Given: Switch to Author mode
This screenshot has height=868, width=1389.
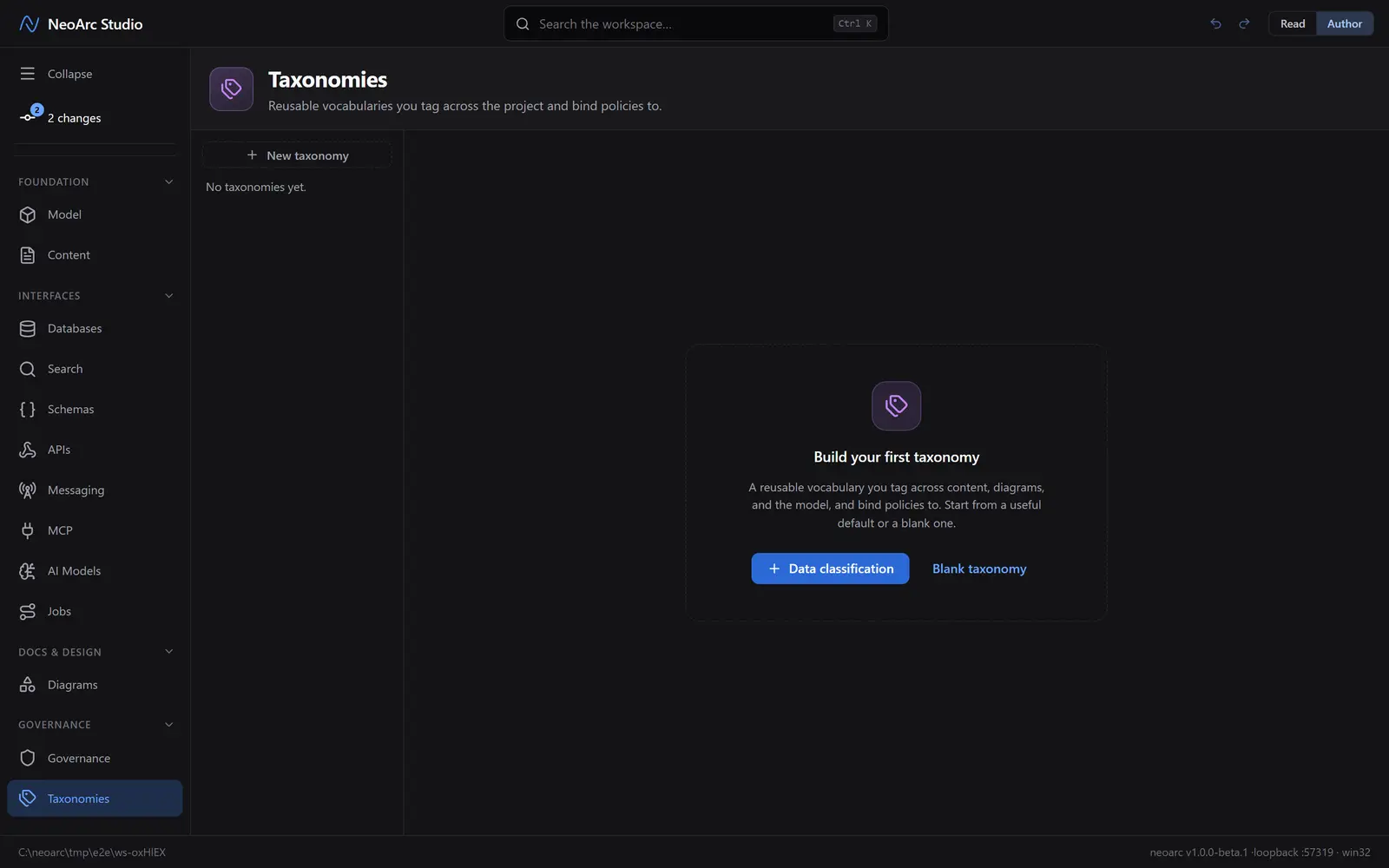Looking at the screenshot, I should tap(1344, 23).
